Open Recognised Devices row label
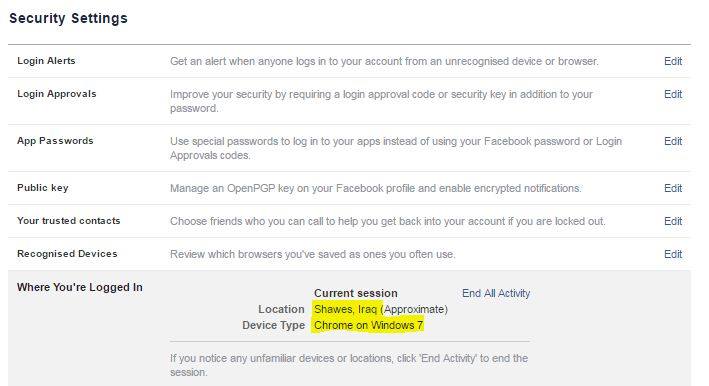709x386 pixels. (x=67, y=254)
